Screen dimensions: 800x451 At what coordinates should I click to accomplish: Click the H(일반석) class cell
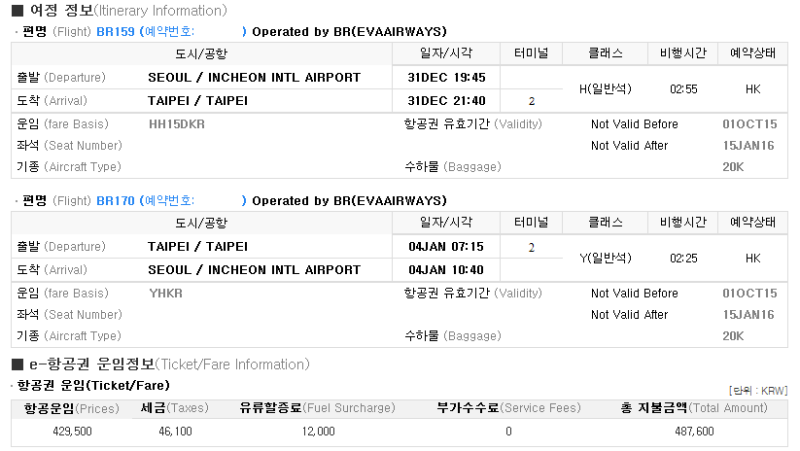[x=605, y=89]
